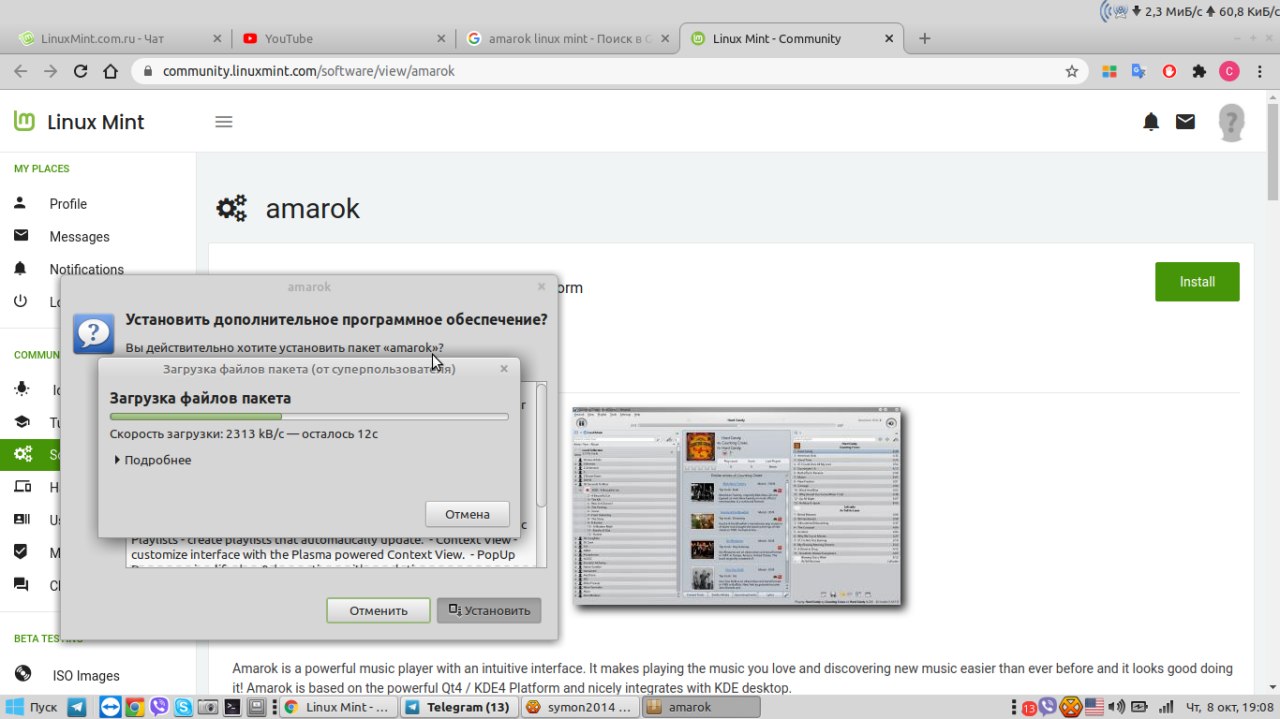
Task: Open the Пуск start menu
Action: click(x=34, y=707)
